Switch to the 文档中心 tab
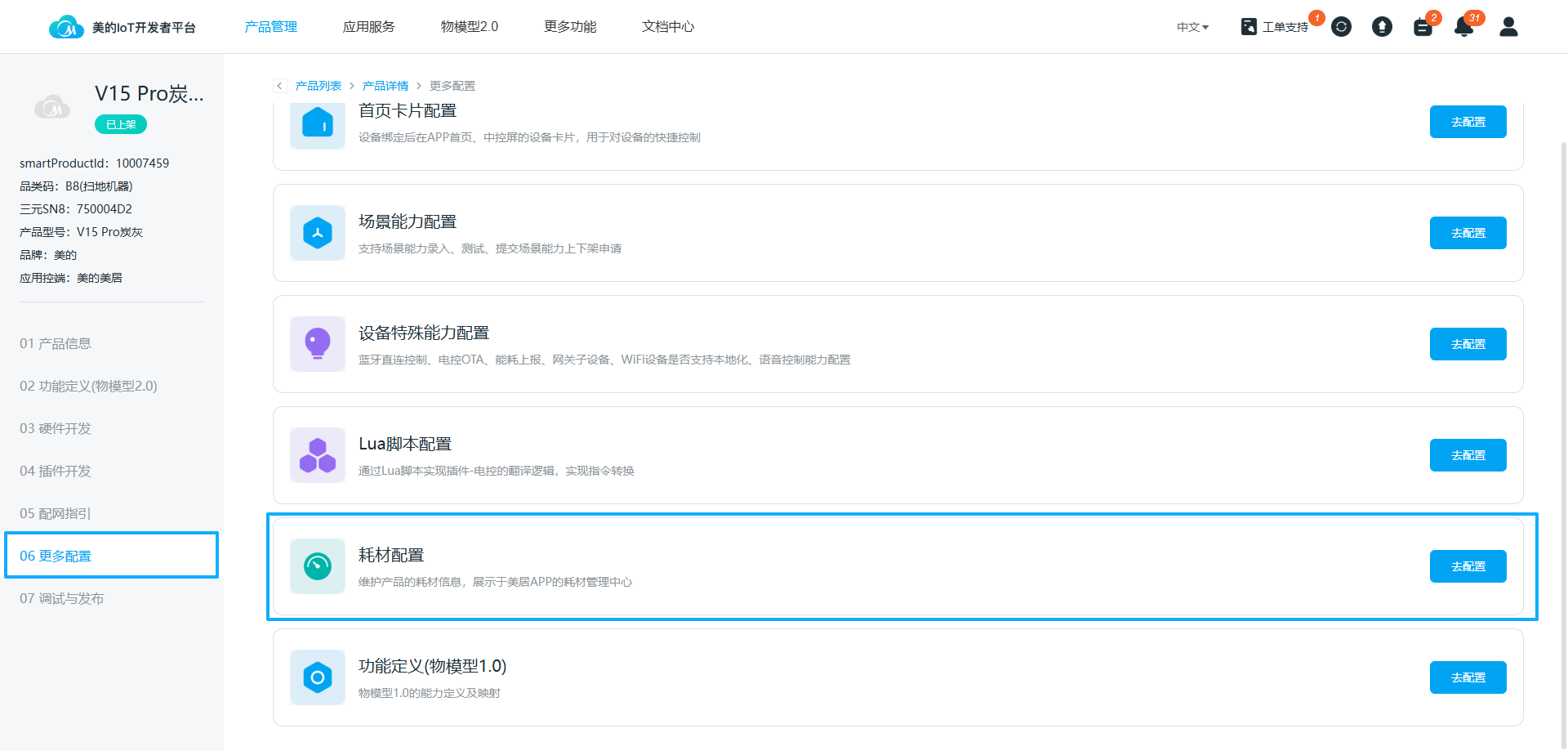 pyautogui.click(x=668, y=27)
